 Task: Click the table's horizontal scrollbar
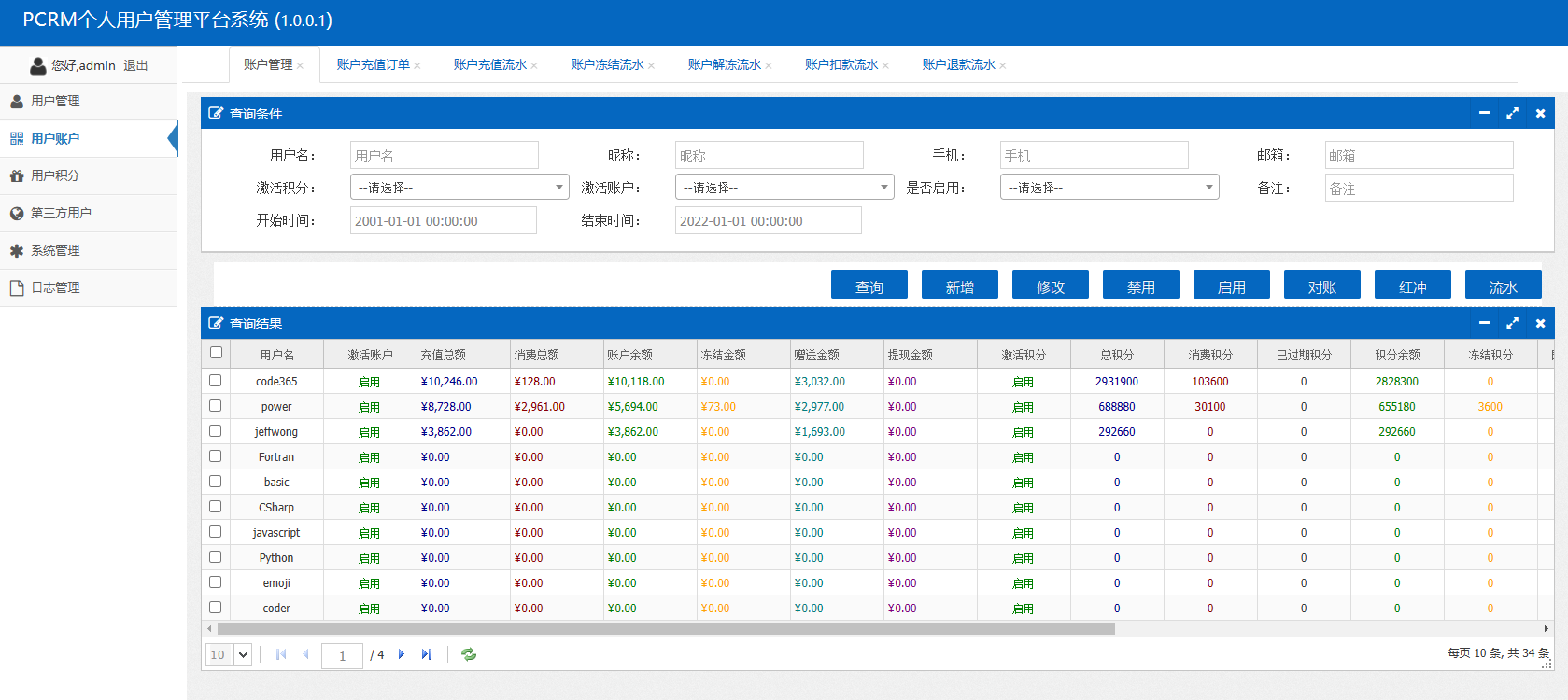[665, 628]
